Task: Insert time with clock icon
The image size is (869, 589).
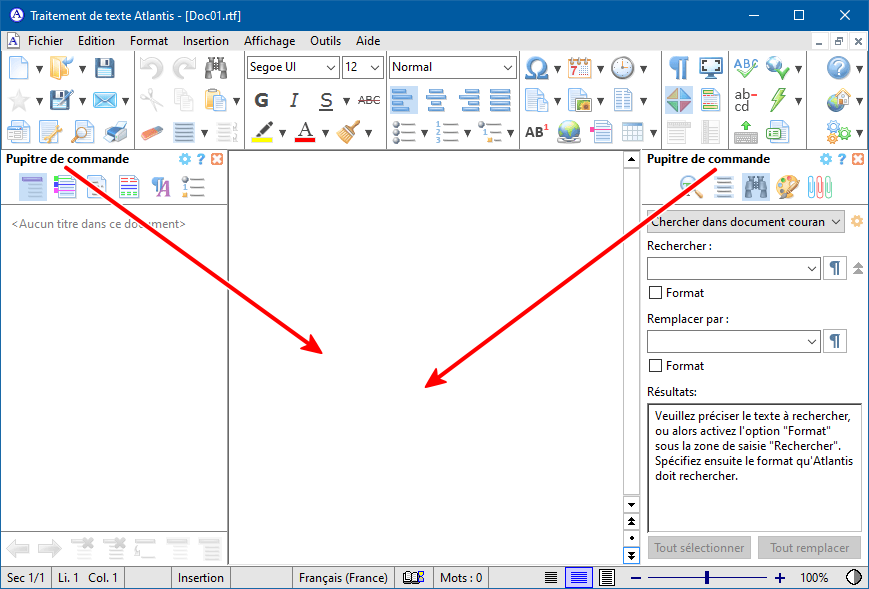Action: click(x=623, y=68)
